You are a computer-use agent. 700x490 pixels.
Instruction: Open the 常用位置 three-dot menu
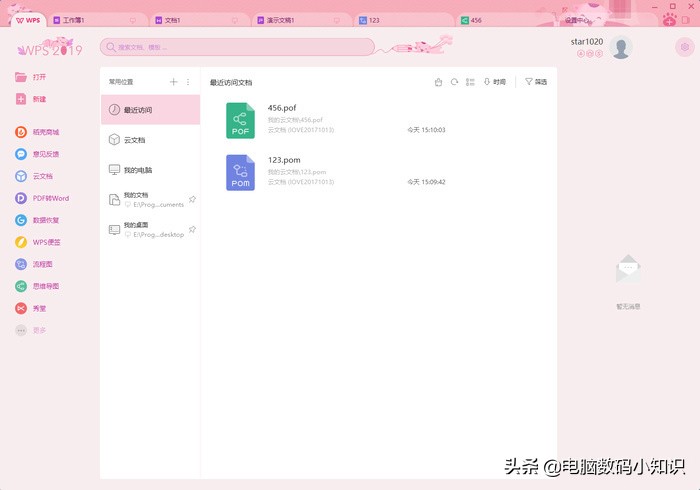(188, 82)
